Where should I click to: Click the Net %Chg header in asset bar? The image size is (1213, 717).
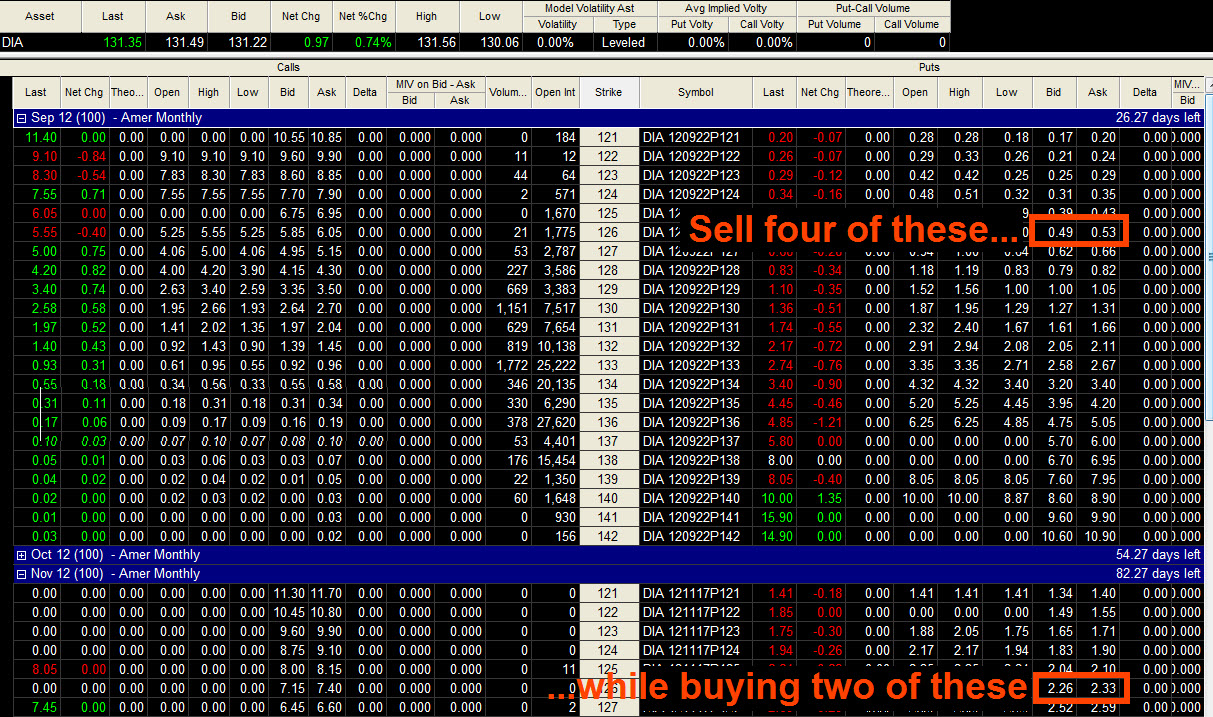coord(363,16)
